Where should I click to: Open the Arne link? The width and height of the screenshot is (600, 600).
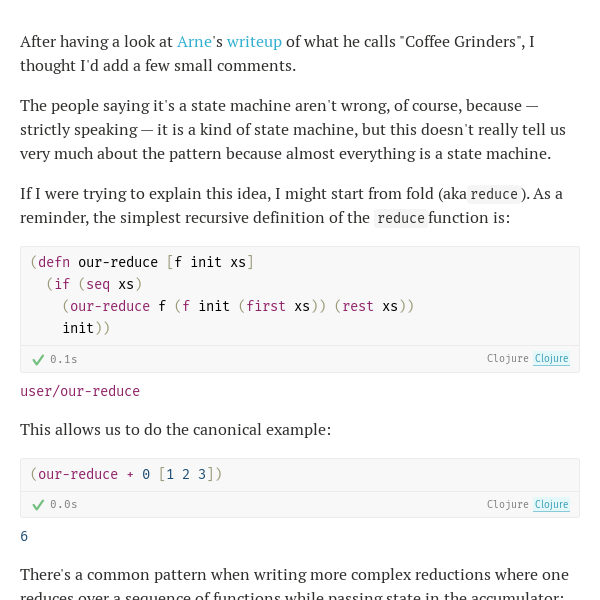(194, 42)
